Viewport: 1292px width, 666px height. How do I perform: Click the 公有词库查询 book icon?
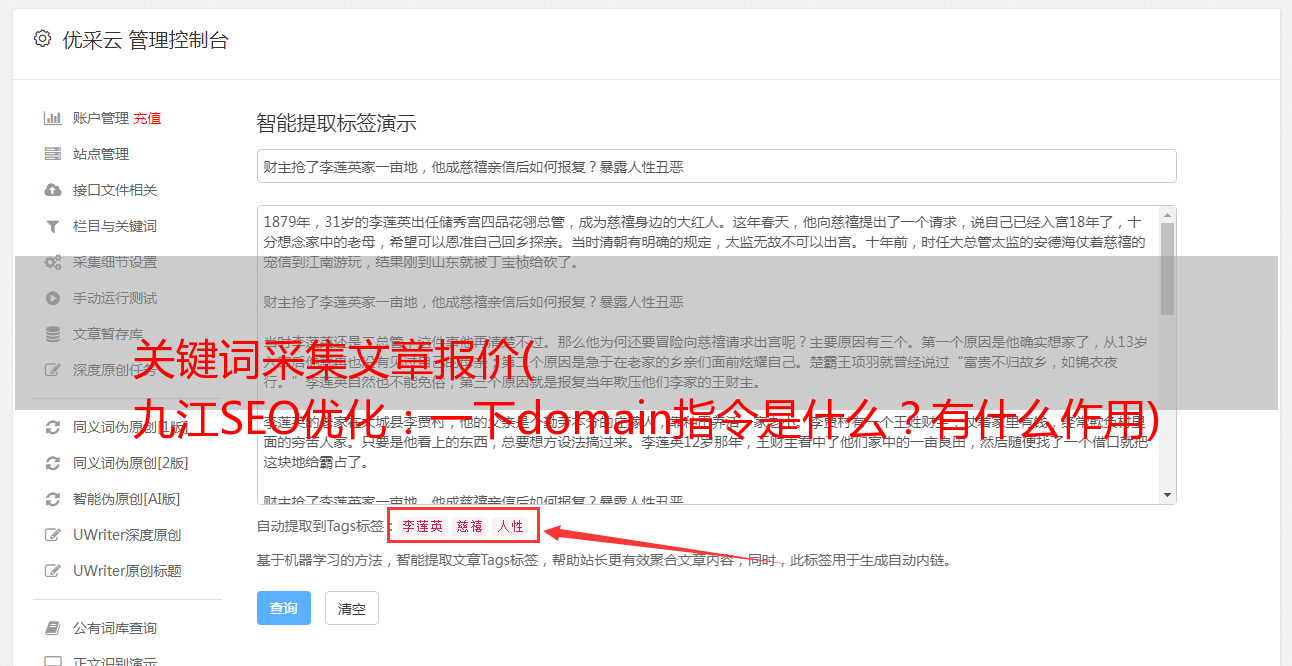pos(53,628)
